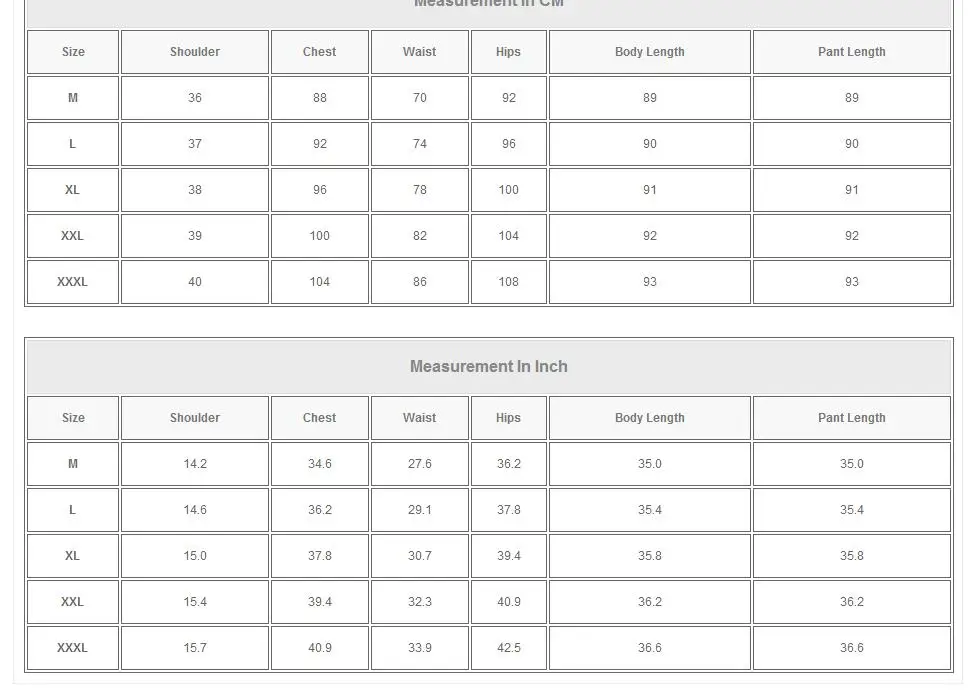Image resolution: width=979 pixels, height=696 pixels.
Task: Select Body Length header in CM table
Action: (x=650, y=52)
